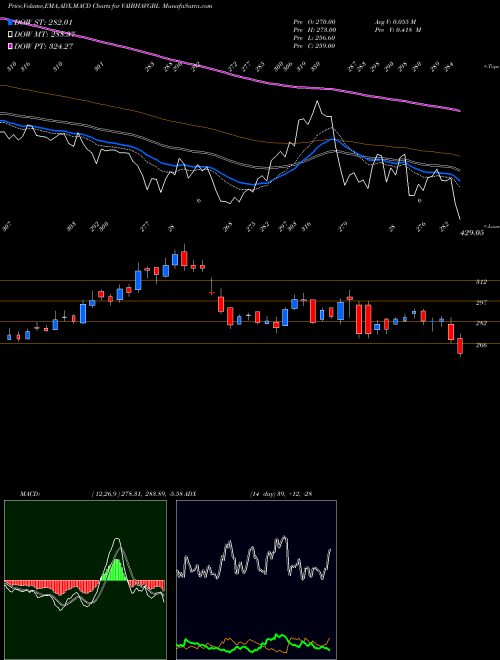Click the last red candlestick on the far right
This screenshot has width=500, height=660.
[460, 346]
